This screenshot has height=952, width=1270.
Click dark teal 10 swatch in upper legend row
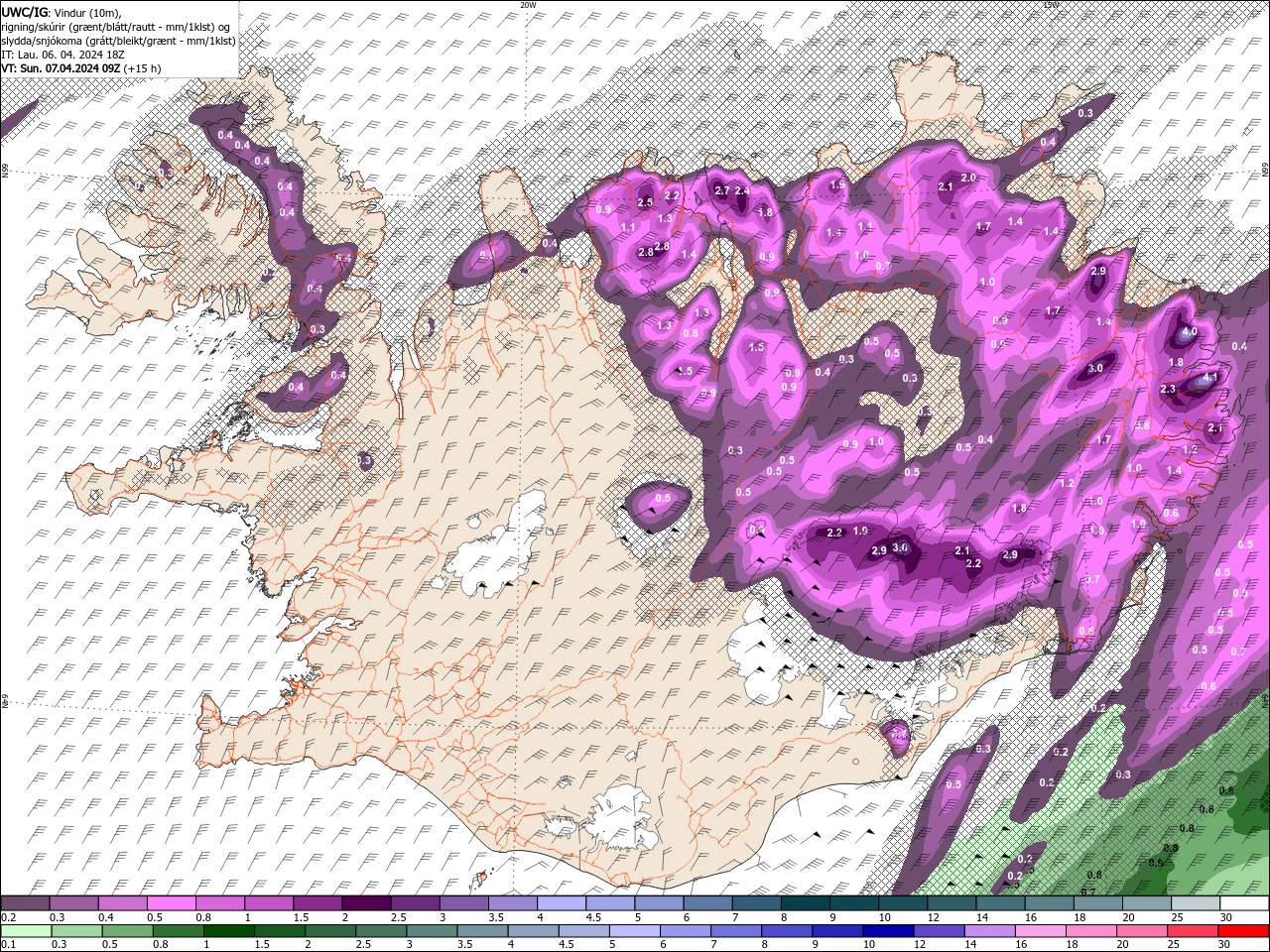903,903
